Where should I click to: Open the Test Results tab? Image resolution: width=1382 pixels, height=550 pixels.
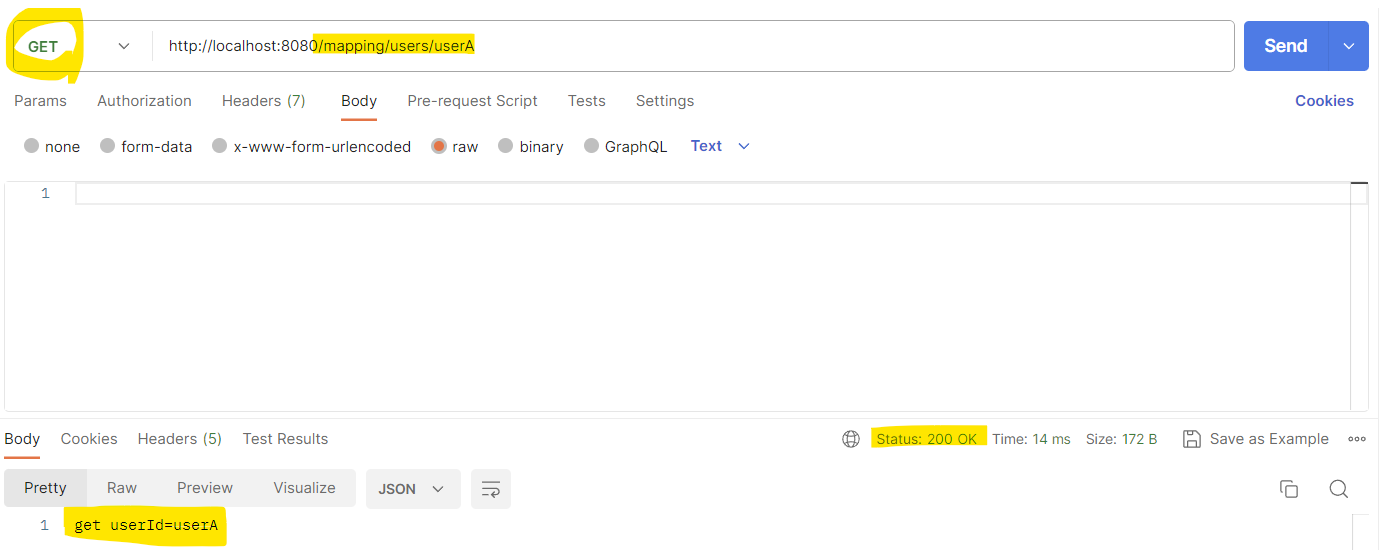[285, 439]
